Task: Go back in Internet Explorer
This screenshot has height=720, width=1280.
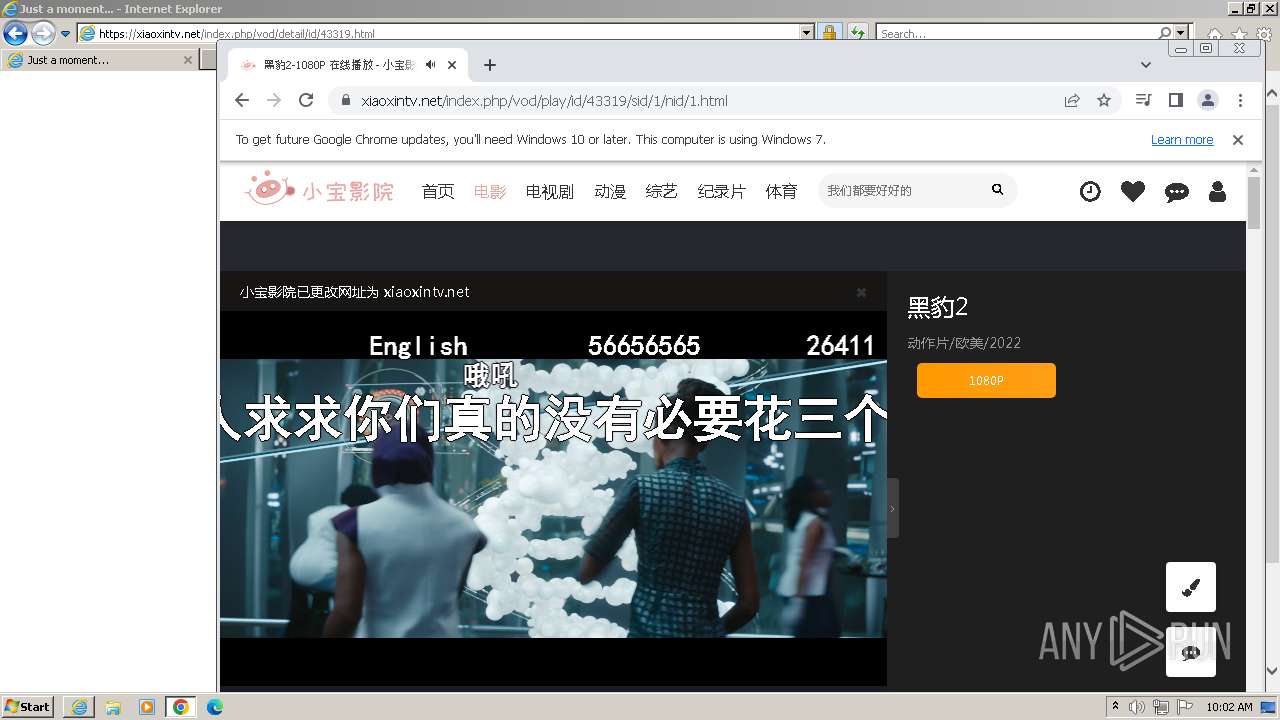Action: (15, 33)
